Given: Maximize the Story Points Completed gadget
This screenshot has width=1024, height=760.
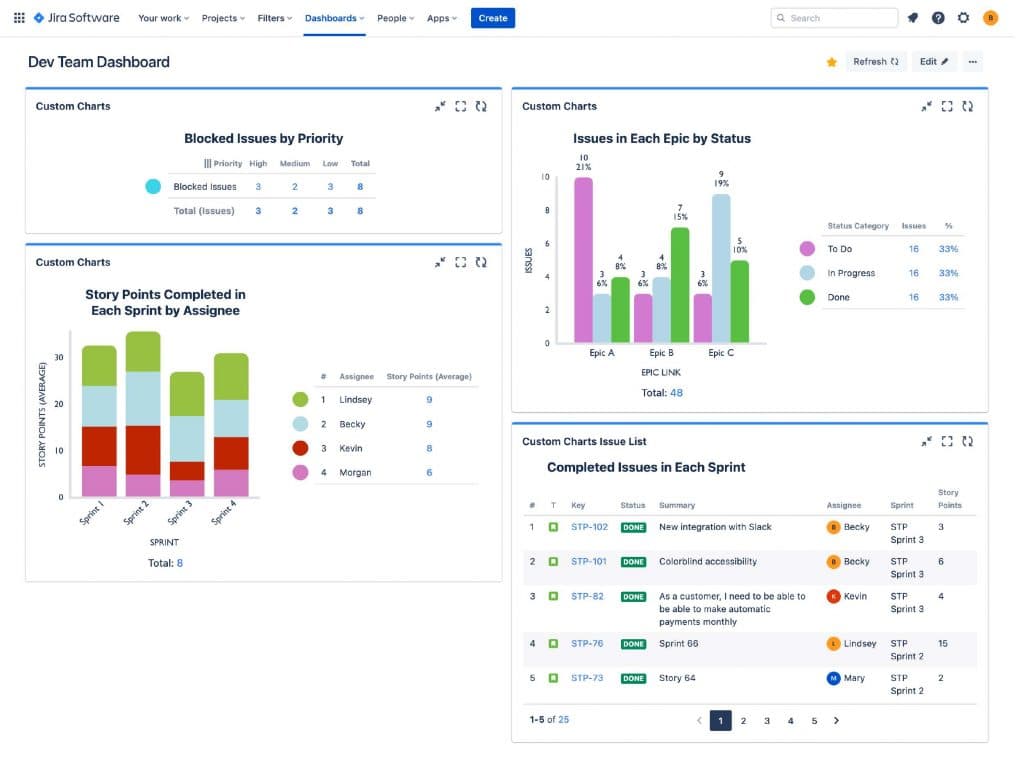Looking at the screenshot, I should pyautogui.click(x=460, y=262).
